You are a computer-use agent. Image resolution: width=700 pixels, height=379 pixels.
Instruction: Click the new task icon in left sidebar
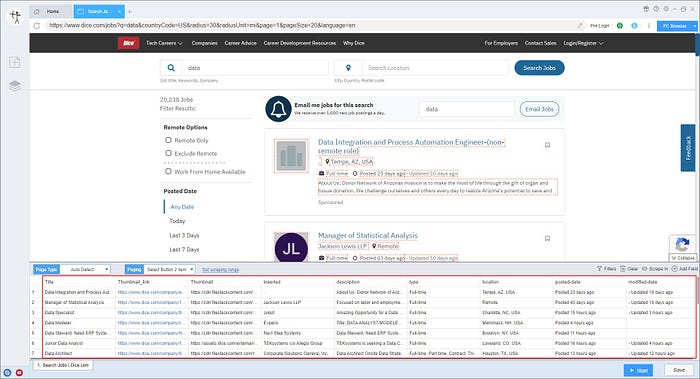(x=15, y=62)
